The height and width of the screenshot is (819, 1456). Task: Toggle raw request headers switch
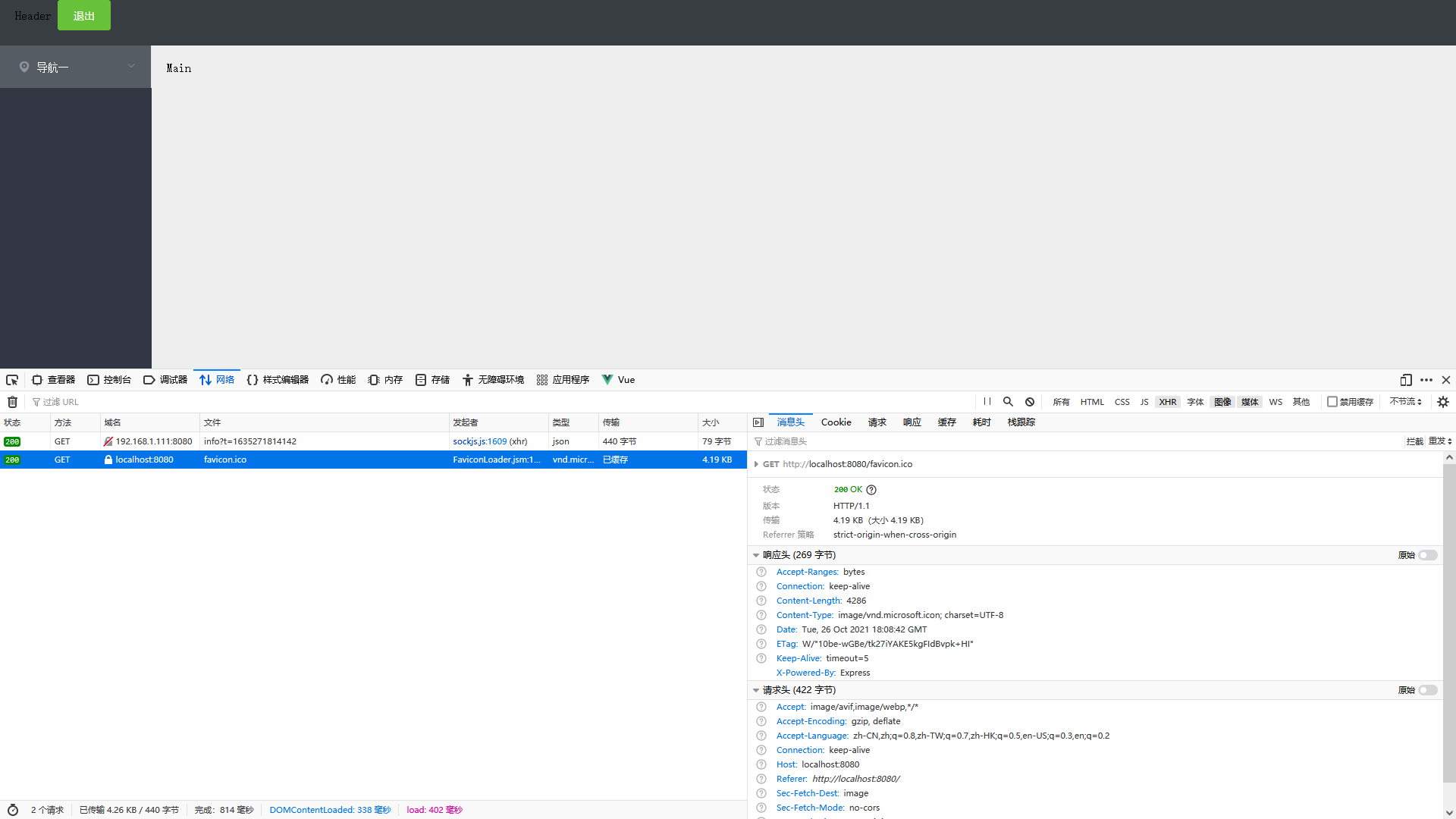click(x=1427, y=690)
